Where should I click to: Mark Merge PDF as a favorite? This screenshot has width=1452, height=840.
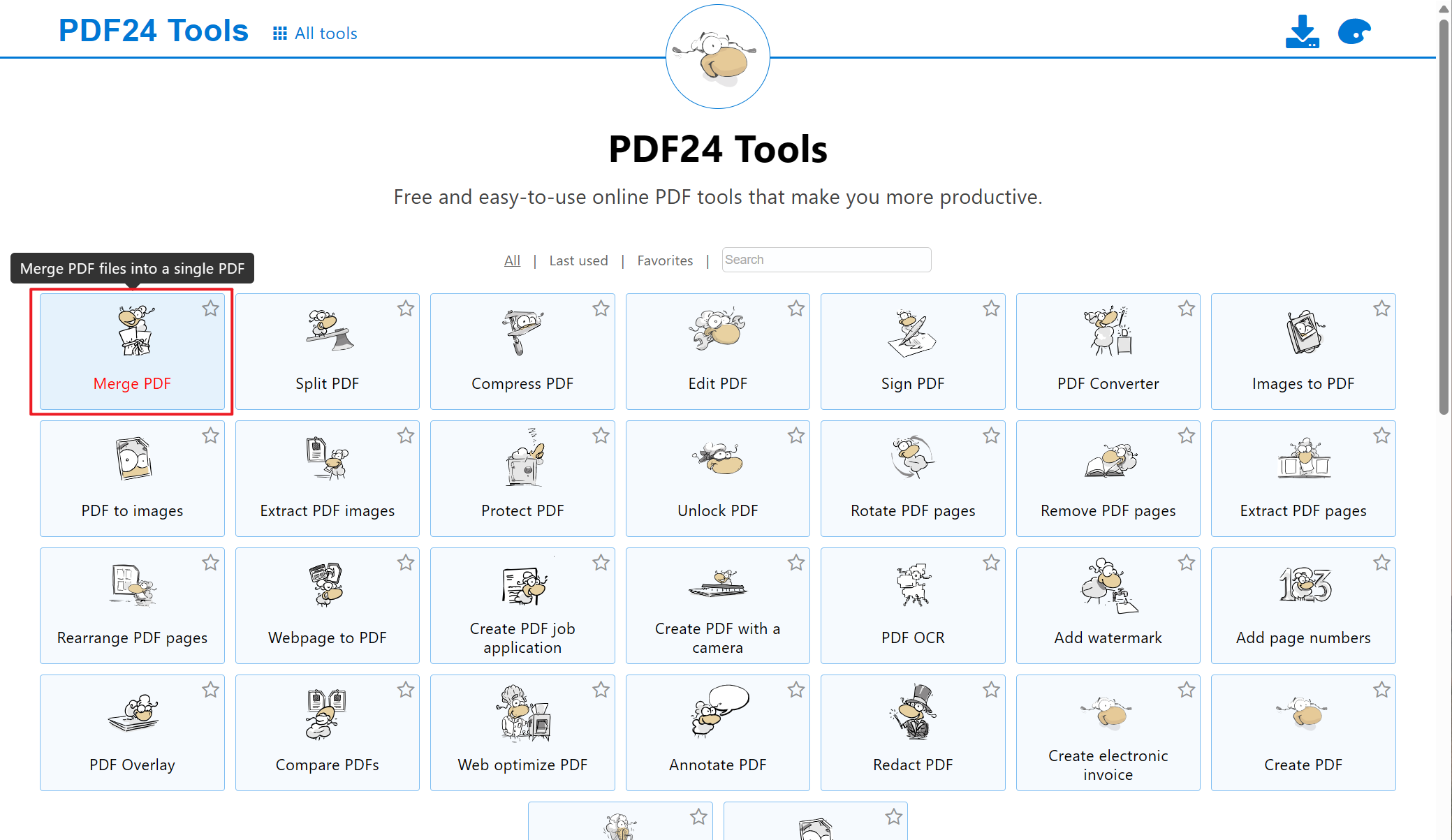tap(211, 308)
